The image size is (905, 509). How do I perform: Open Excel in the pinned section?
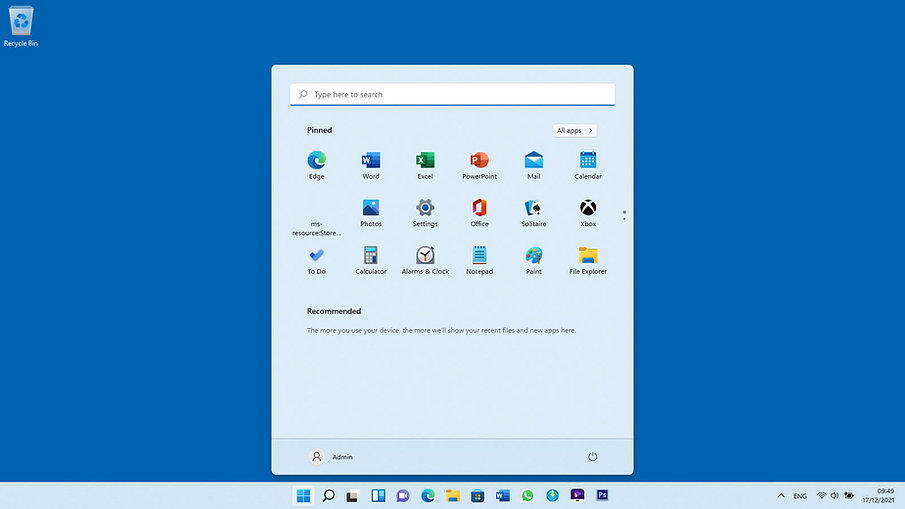(425, 165)
